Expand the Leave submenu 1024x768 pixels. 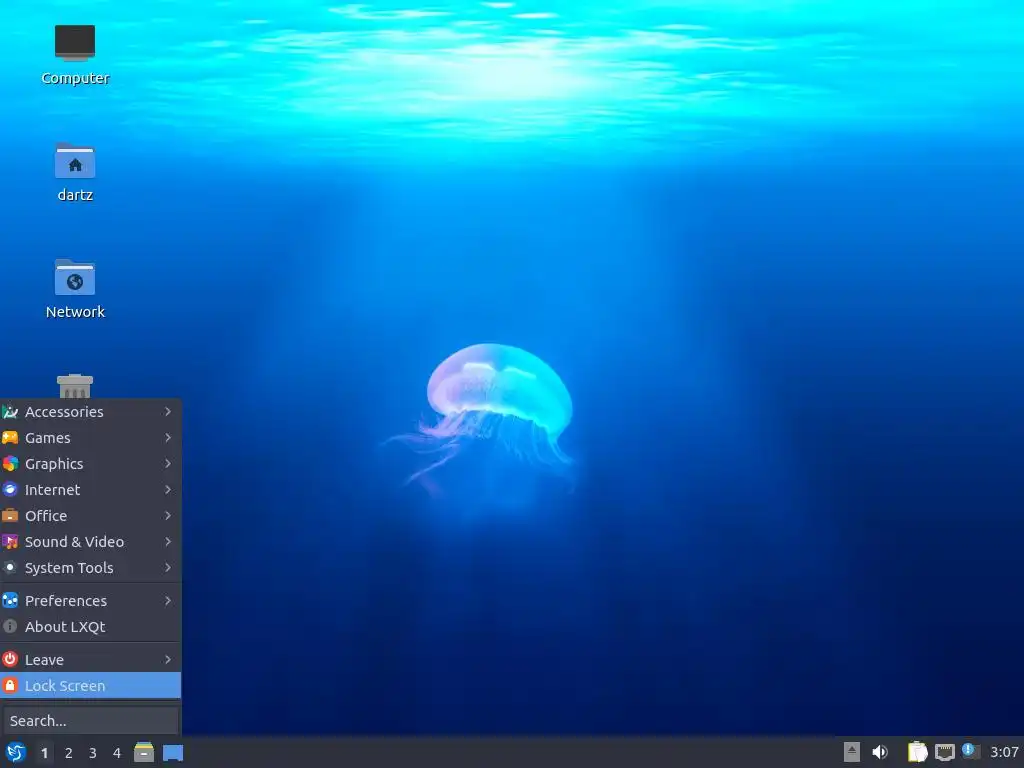click(x=91, y=660)
